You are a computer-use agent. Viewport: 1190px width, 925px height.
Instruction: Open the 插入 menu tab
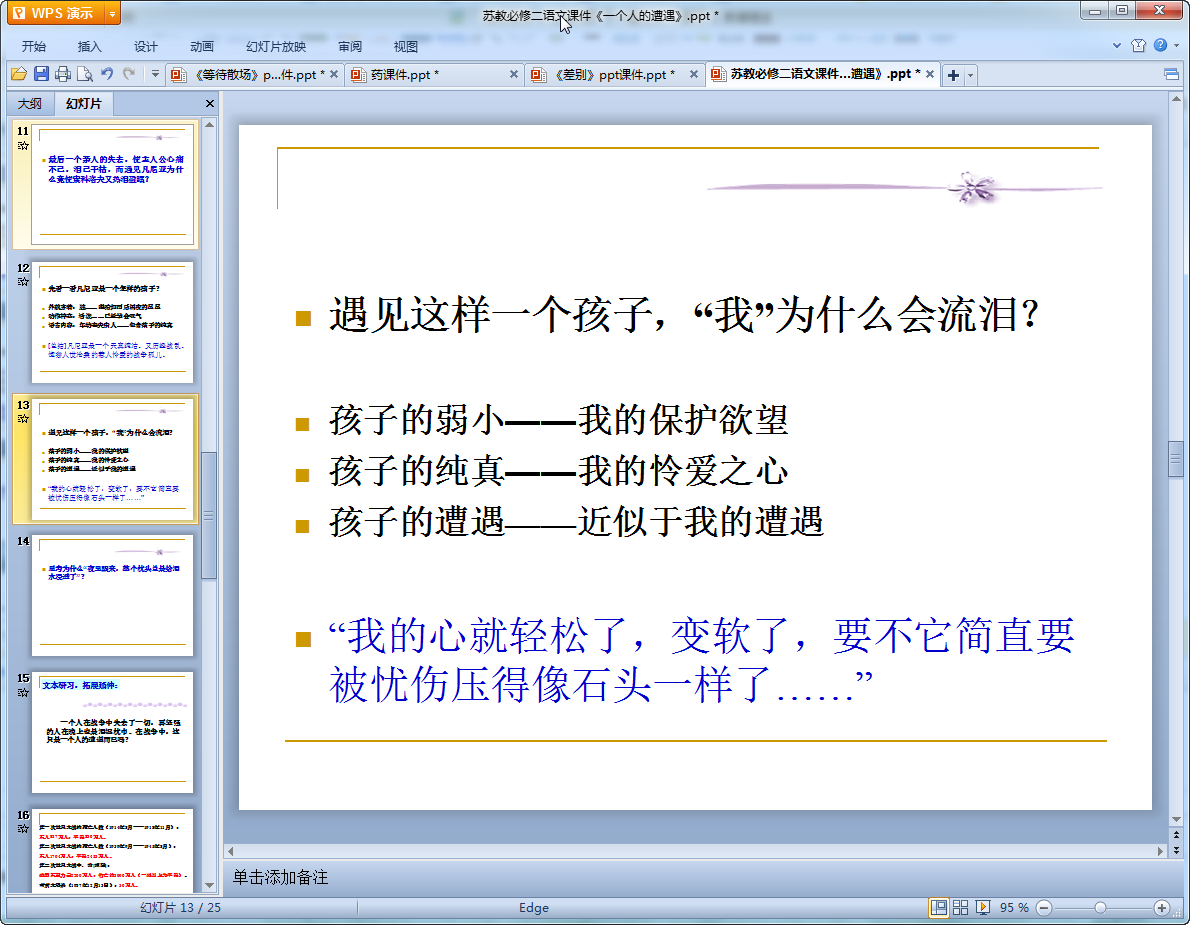coord(90,46)
